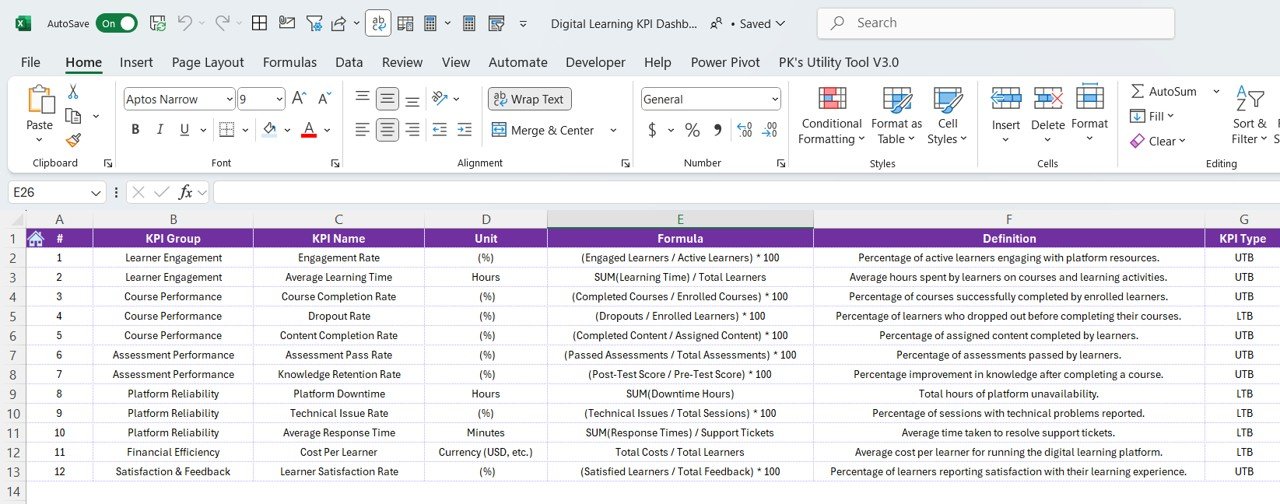Click the Format as Table icon
This screenshot has width=1280, height=504.
[x=896, y=100]
